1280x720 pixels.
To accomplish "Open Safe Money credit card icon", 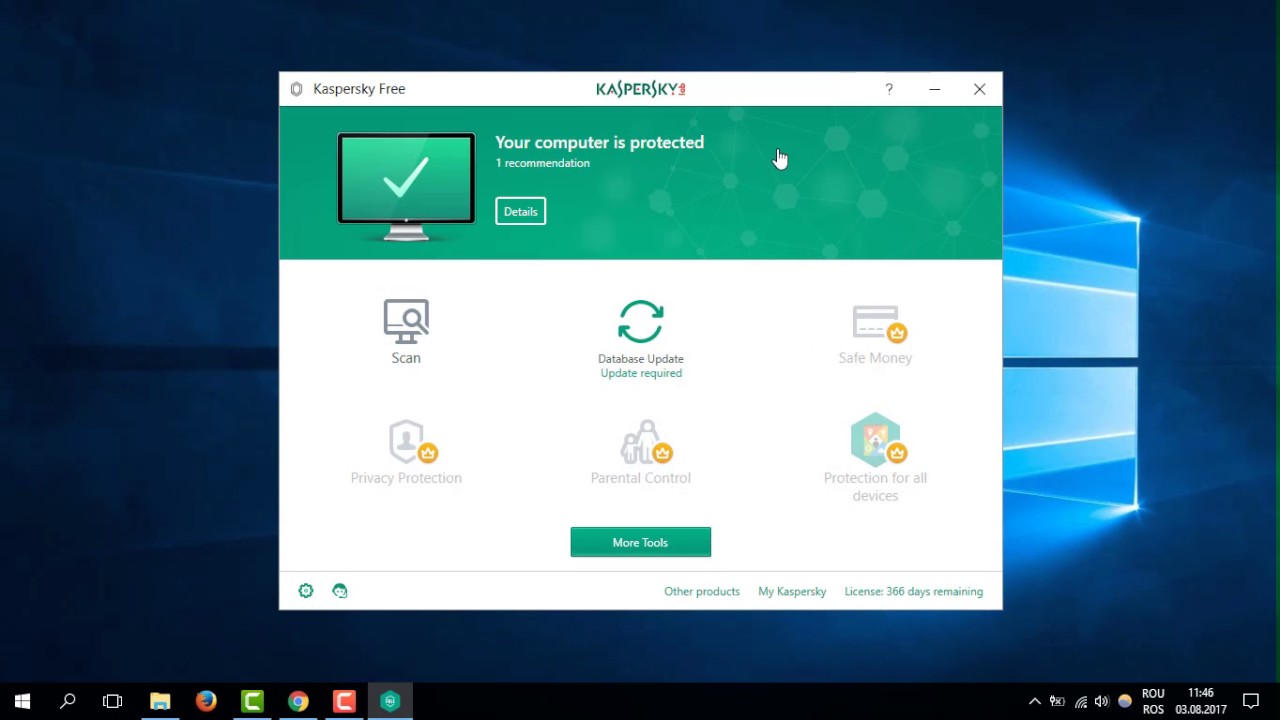I will [x=878, y=323].
